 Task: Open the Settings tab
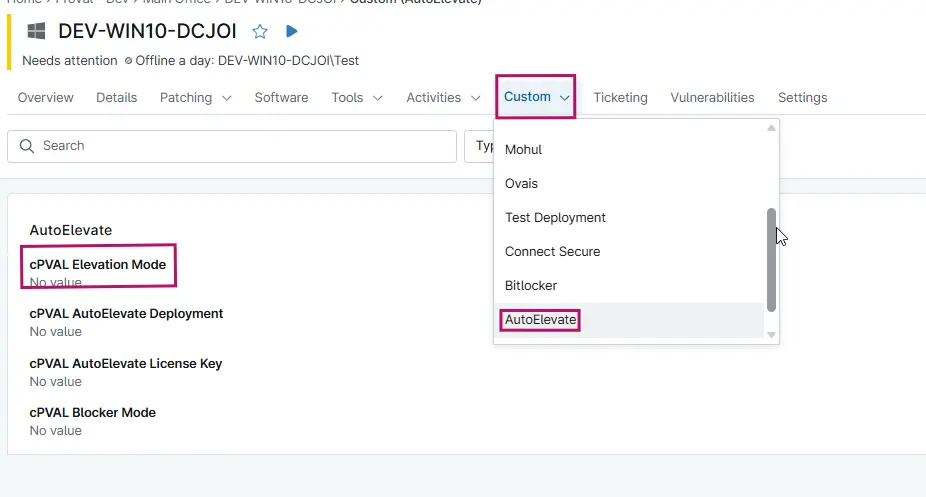[802, 97]
